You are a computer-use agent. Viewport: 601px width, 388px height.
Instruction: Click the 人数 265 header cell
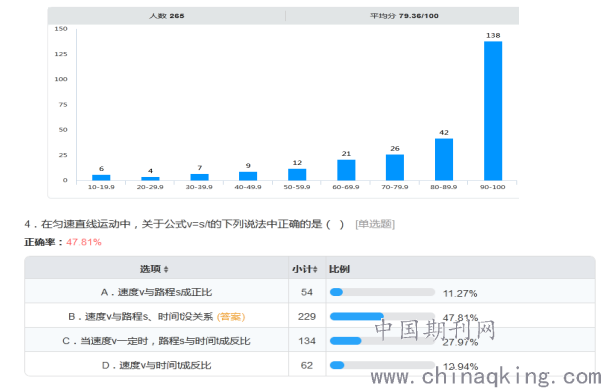[x=167, y=16]
